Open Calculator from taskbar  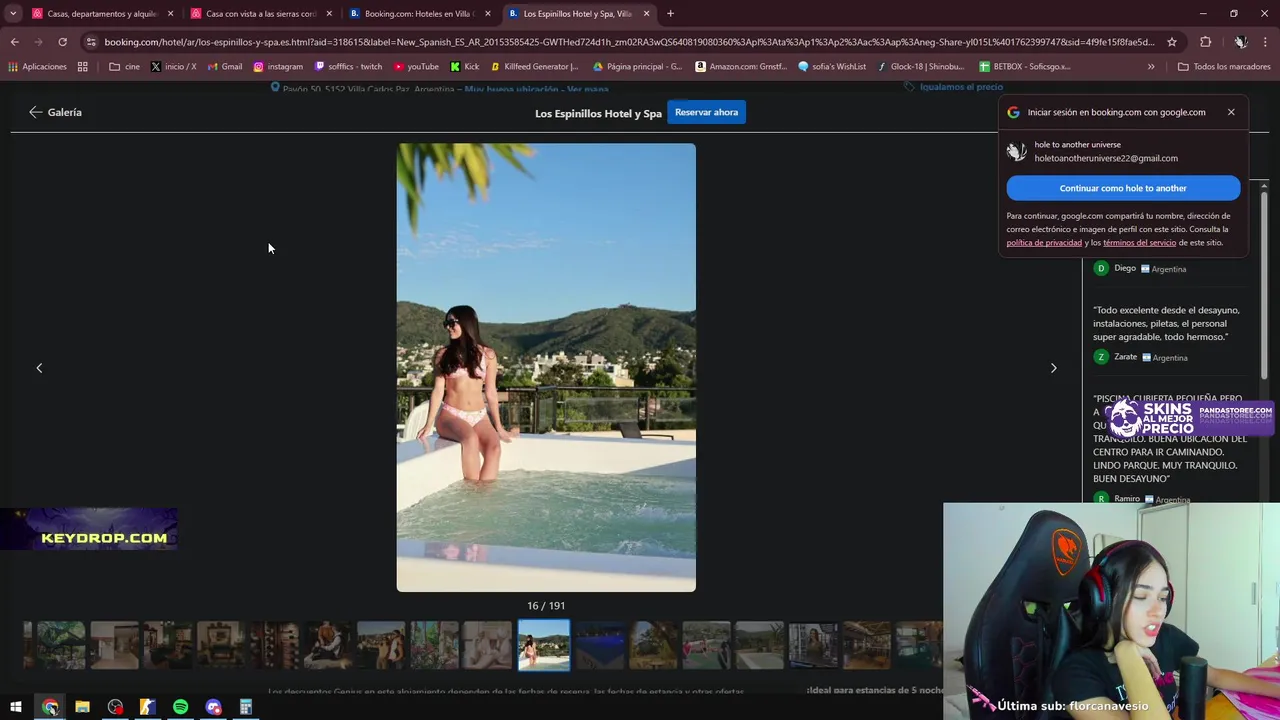[x=245, y=707]
